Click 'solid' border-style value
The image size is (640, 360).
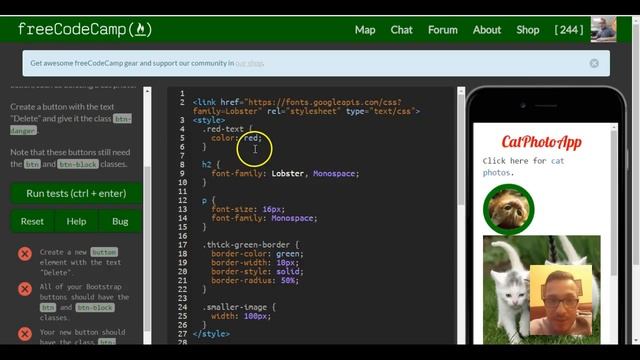pyautogui.click(x=287, y=271)
